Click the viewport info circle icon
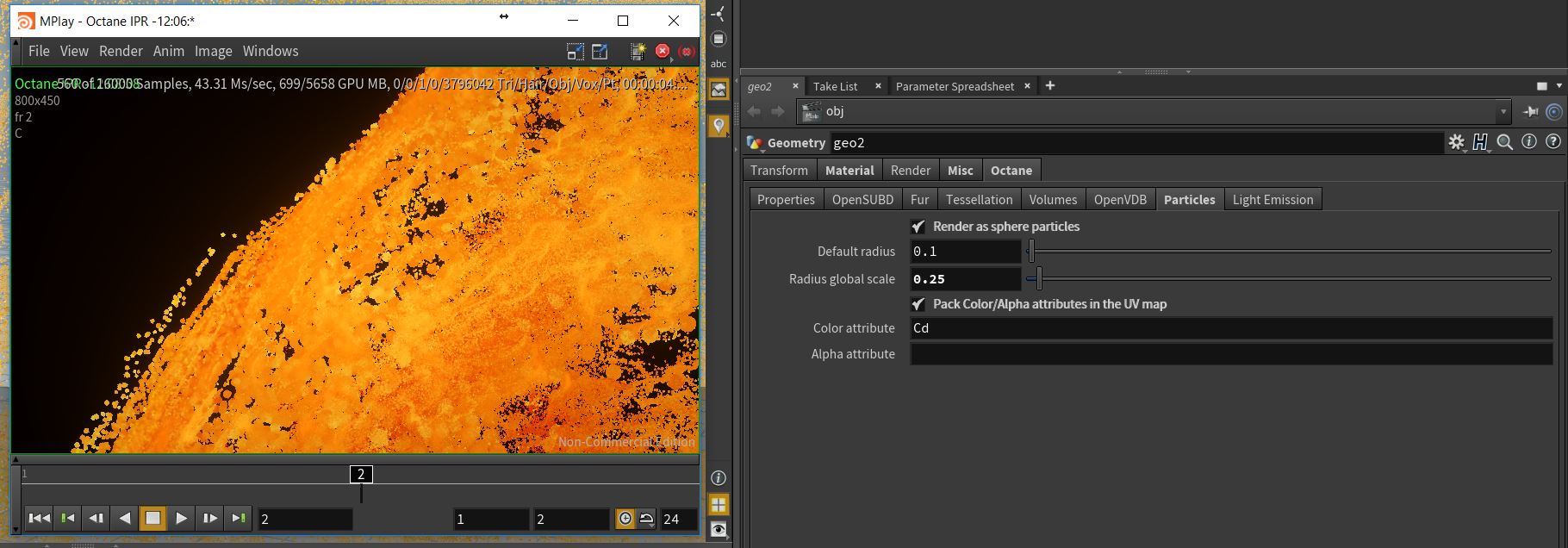Screen dimensions: 1568x548 [719, 478]
